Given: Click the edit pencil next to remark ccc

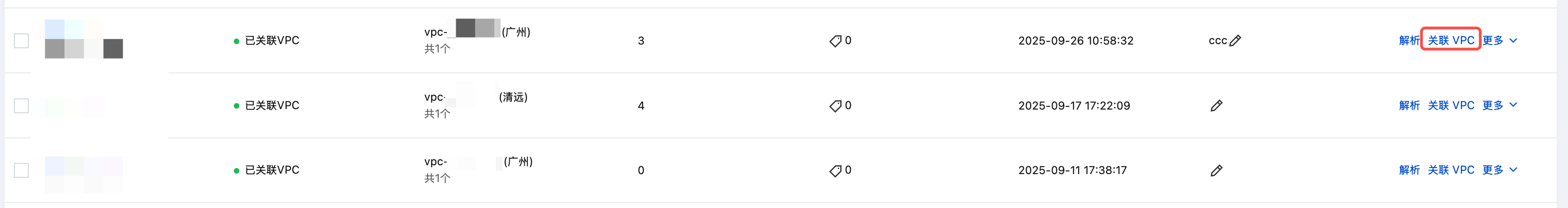Looking at the screenshot, I should [1235, 41].
